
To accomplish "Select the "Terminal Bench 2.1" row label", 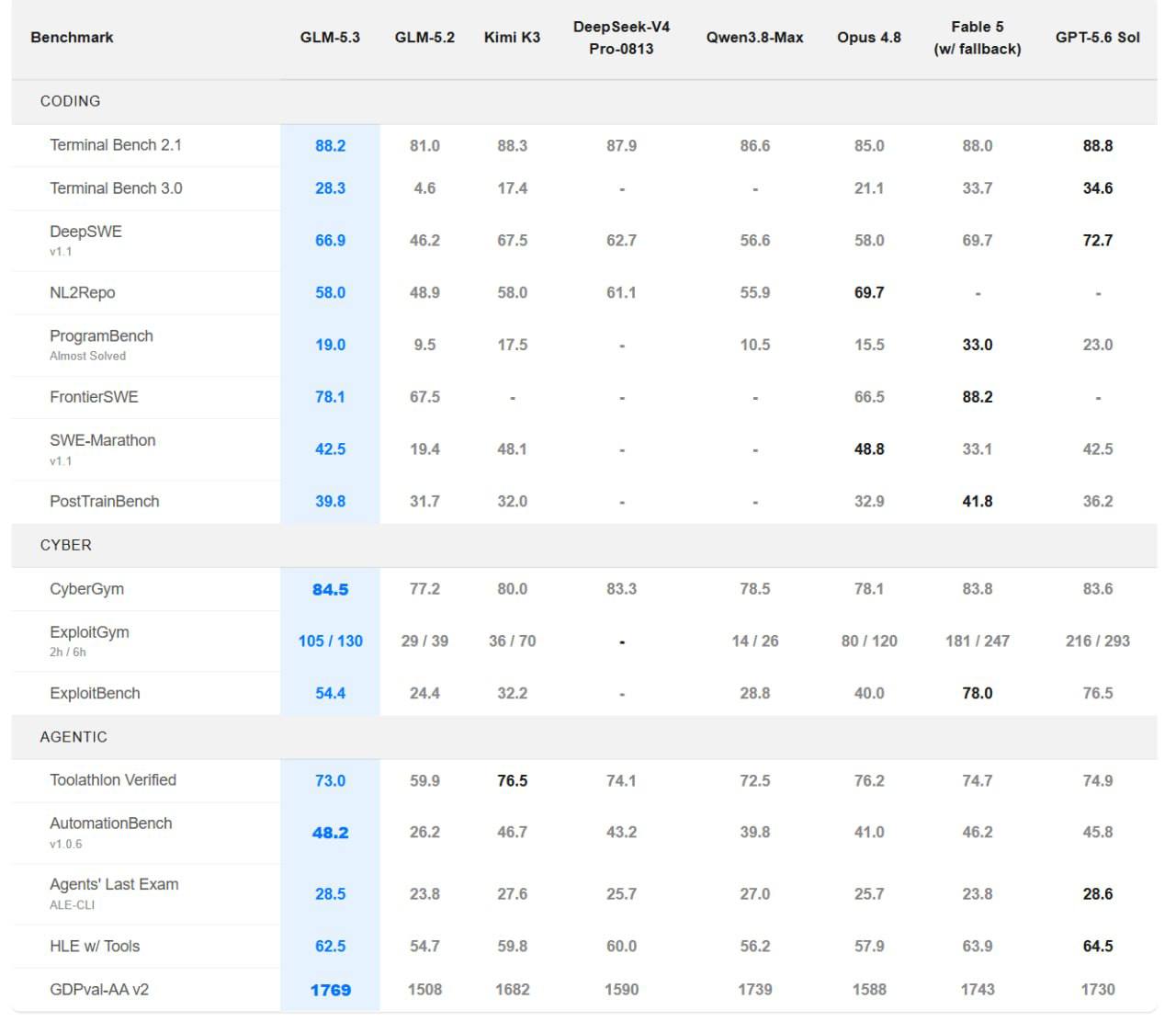I will (116, 145).
